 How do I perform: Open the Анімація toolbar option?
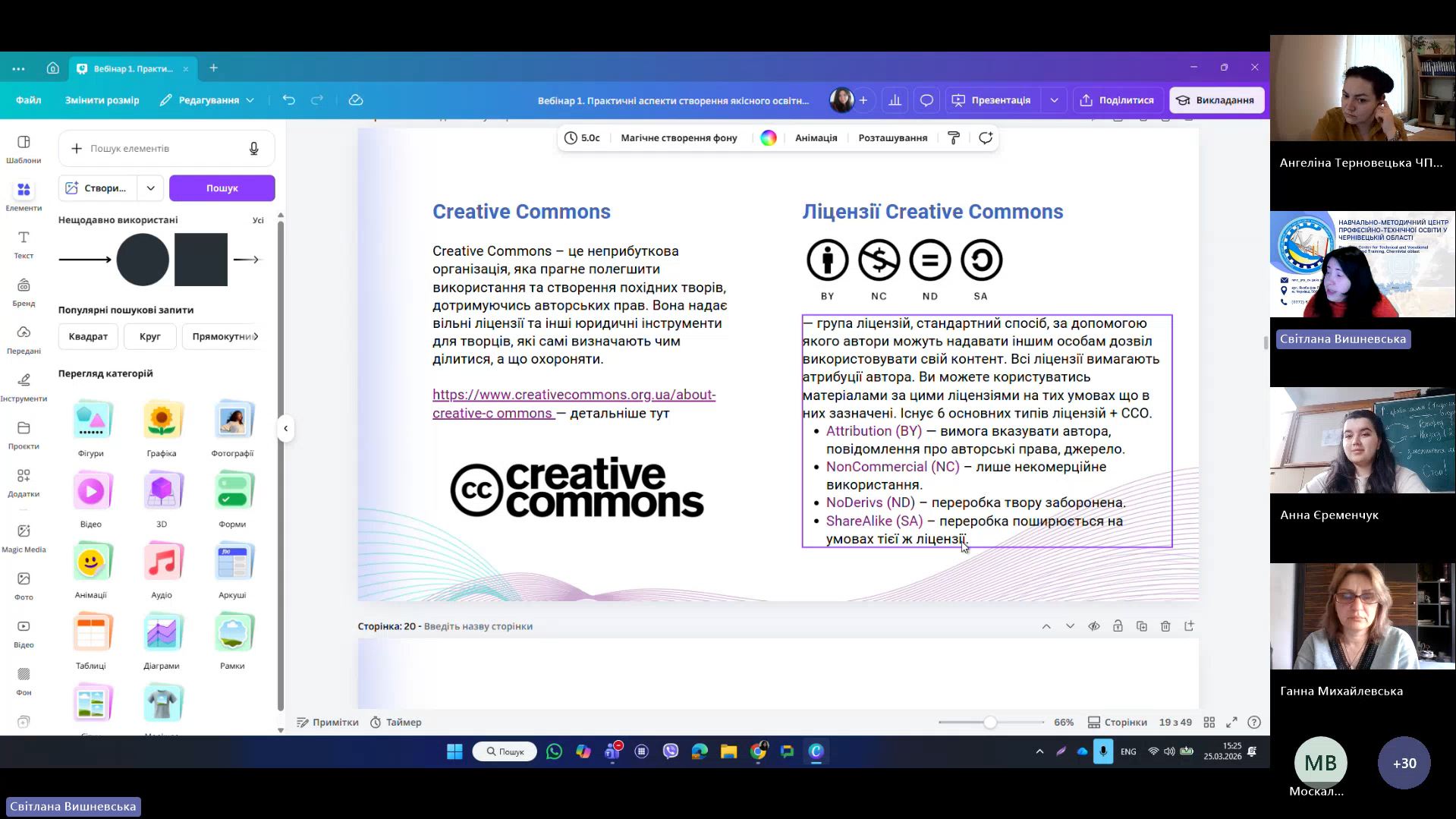pos(816,138)
